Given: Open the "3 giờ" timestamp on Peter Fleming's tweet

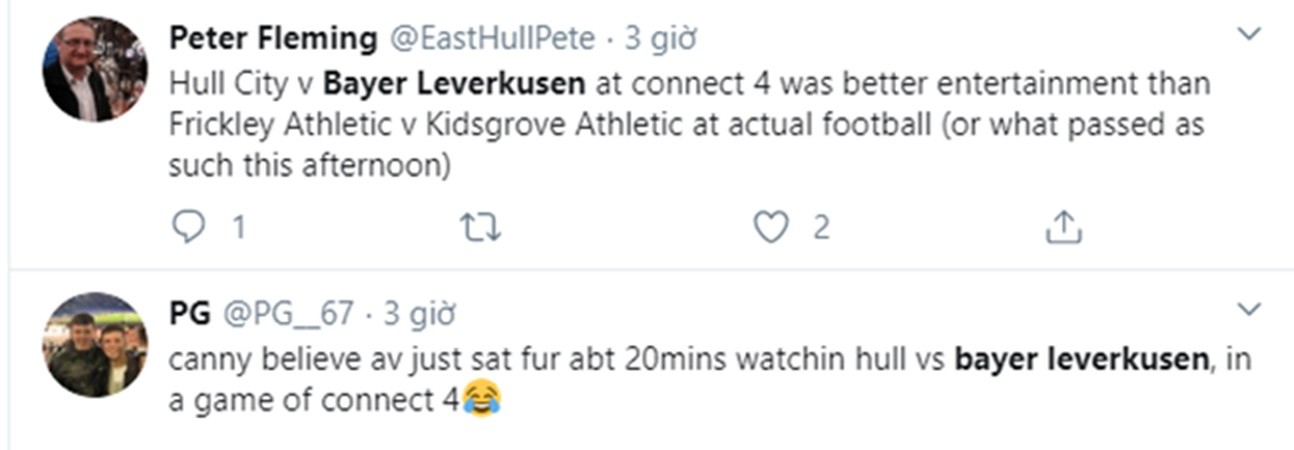Looking at the screenshot, I should pos(661,39).
